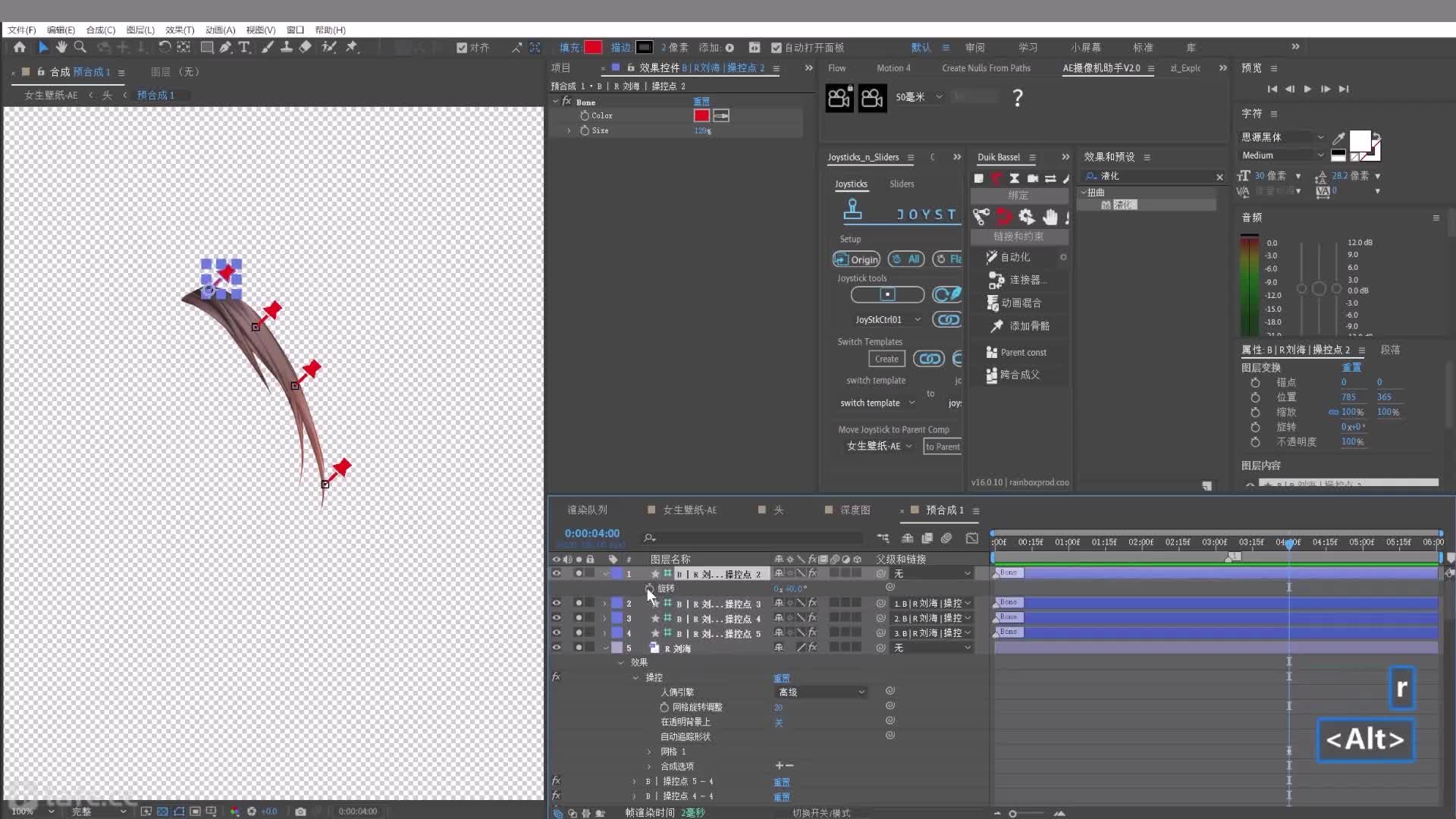Viewport: 1456px width, 819px height.
Task: Select the Clone Stamp tool
Action: pyautogui.click(x=287, y=47)
